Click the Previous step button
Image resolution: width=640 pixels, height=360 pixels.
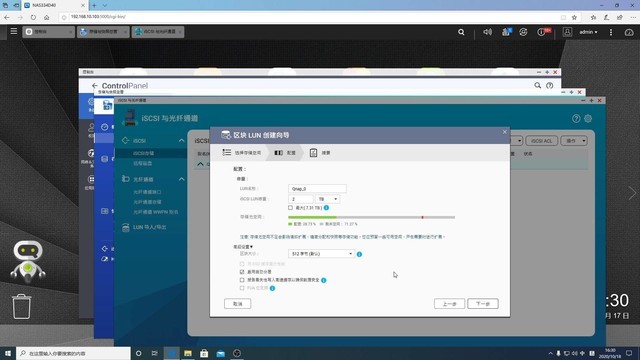coord(449,304)
